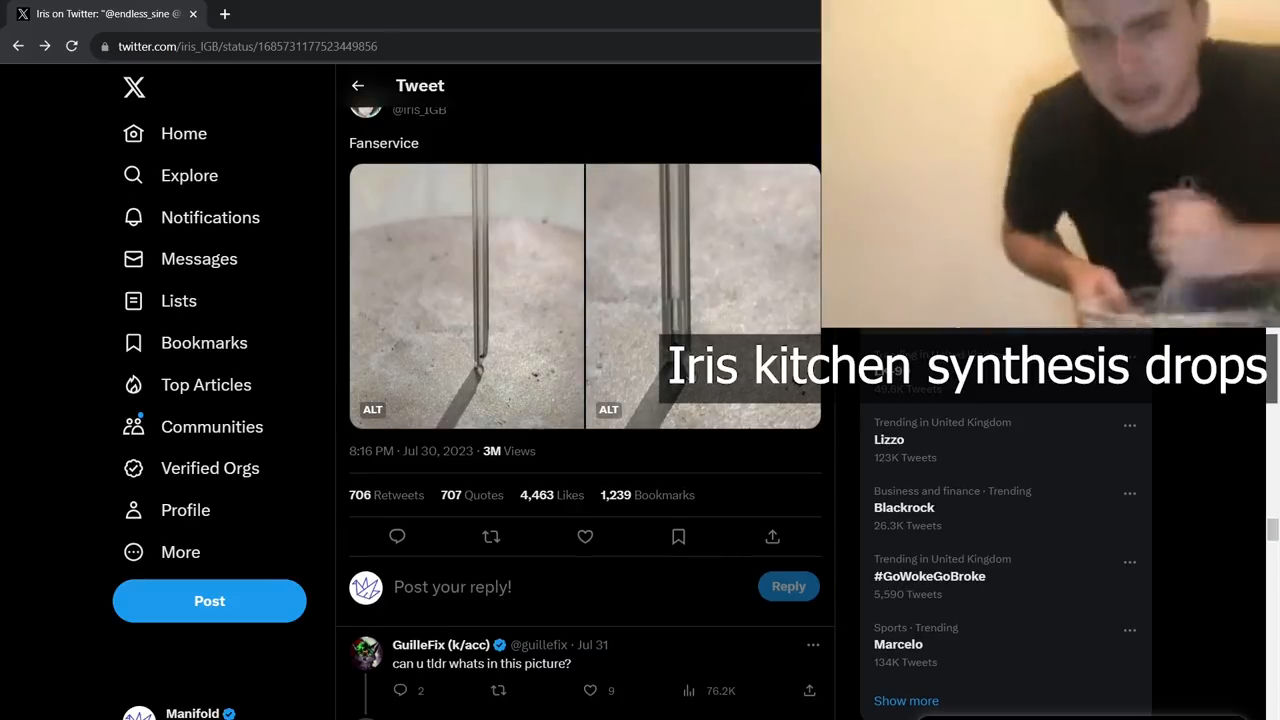Click the X logo icon
The width and height of the screenshot is (1280, 720).
(134, 87)
